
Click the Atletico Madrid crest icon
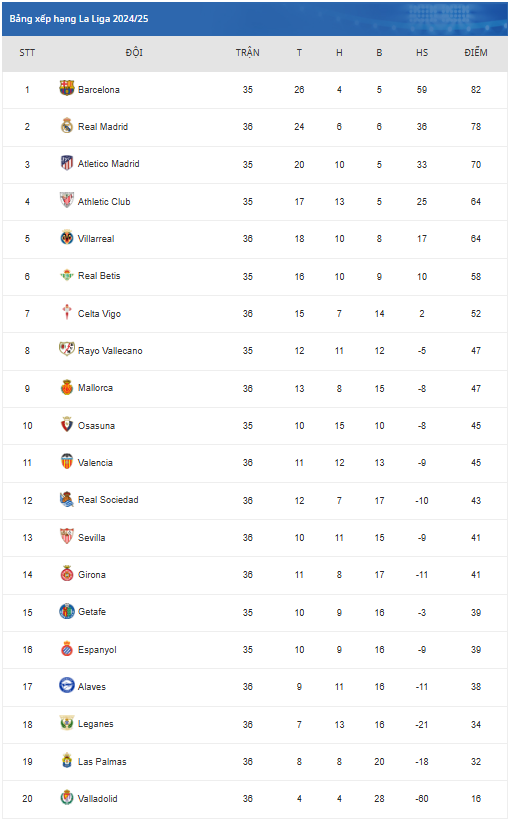point(67,163)
